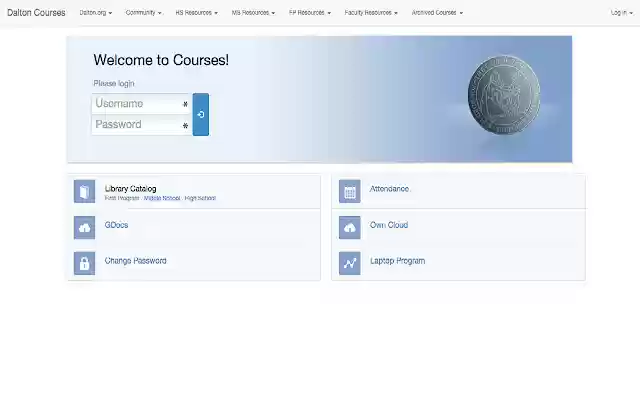The width and height of the screenshot is (640, 400).
Task: Open High School library catalog link
Action: pos(200,198)
